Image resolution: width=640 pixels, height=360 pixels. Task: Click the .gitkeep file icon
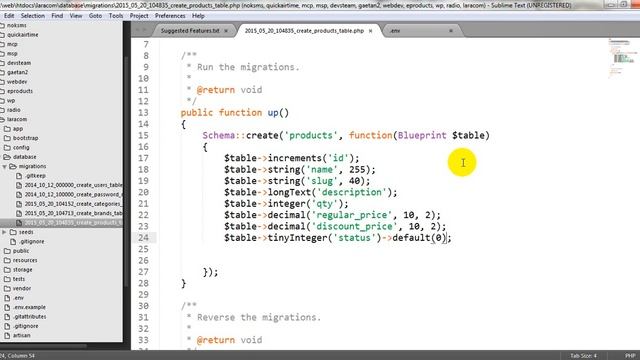[19, 176]
